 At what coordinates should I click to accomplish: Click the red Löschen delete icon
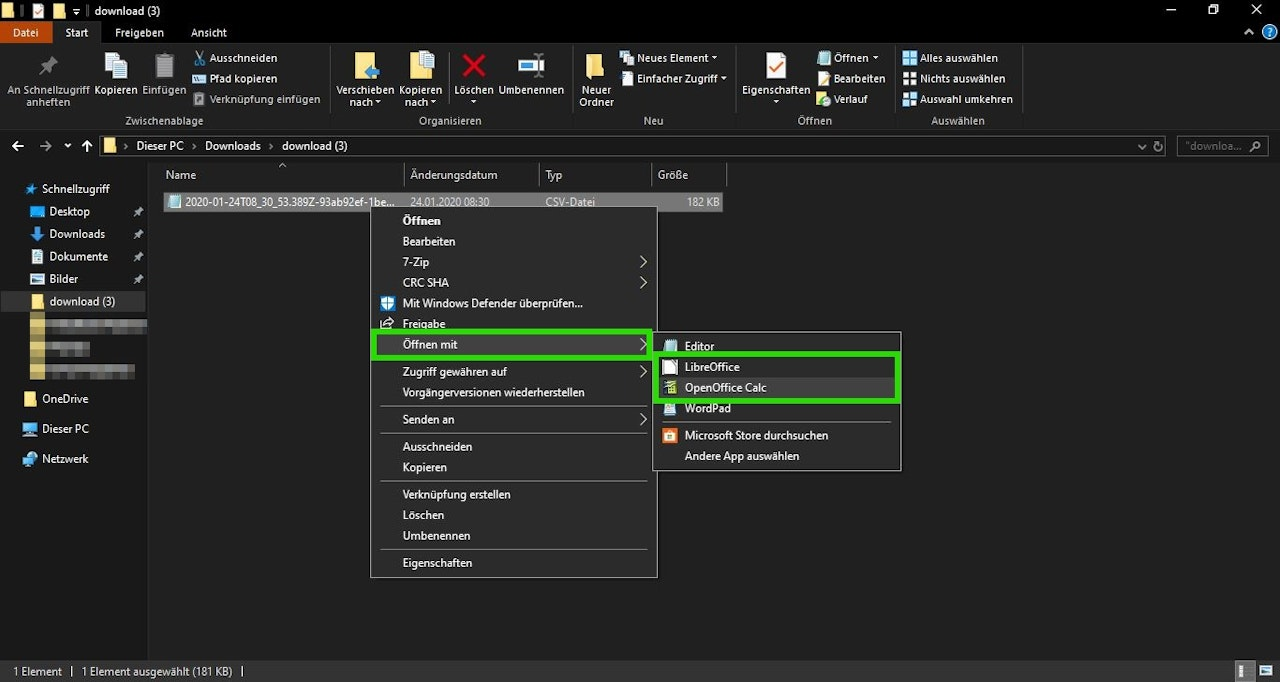[473, 67]
